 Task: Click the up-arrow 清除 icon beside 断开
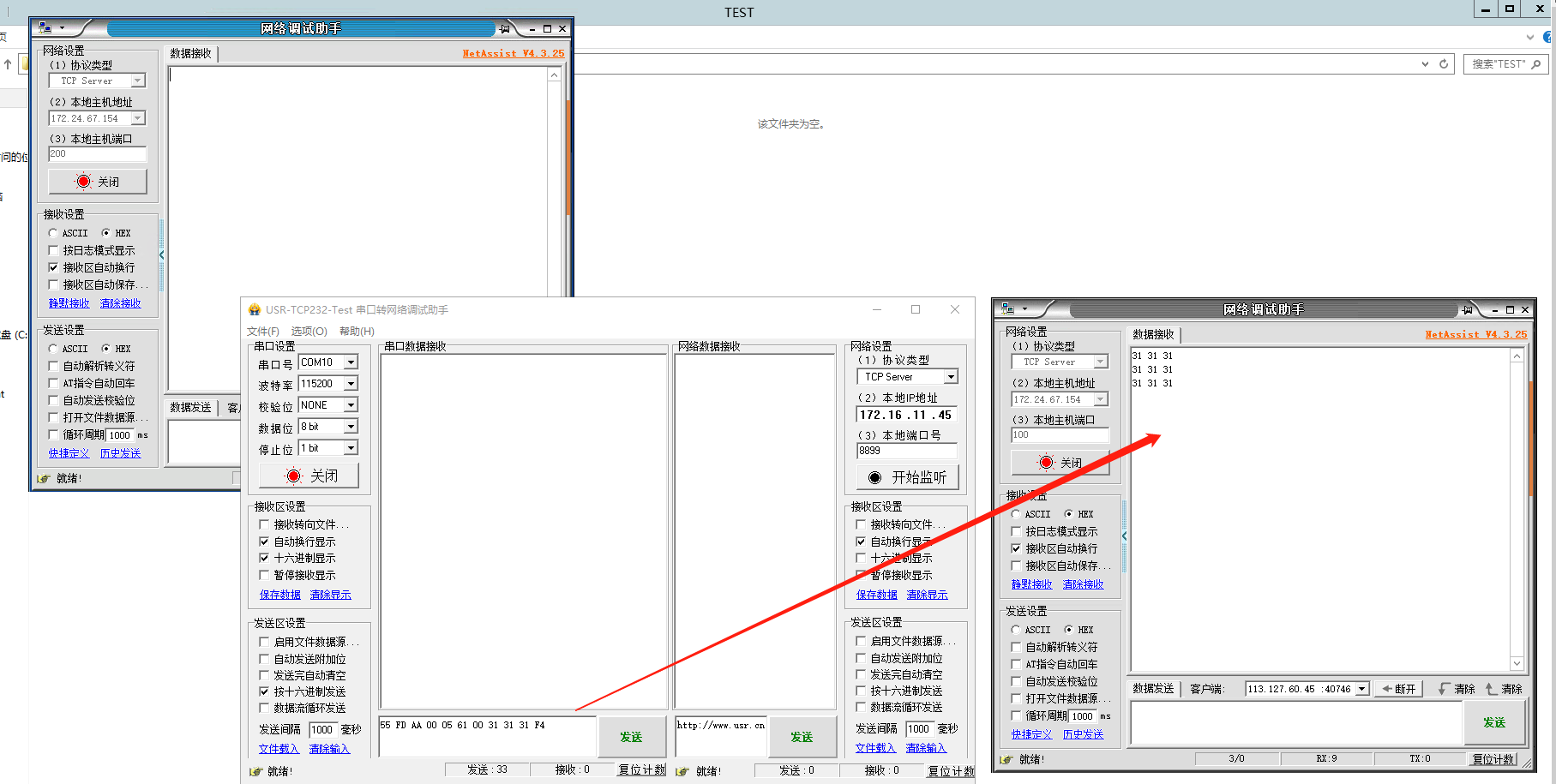click(1492, 689)
